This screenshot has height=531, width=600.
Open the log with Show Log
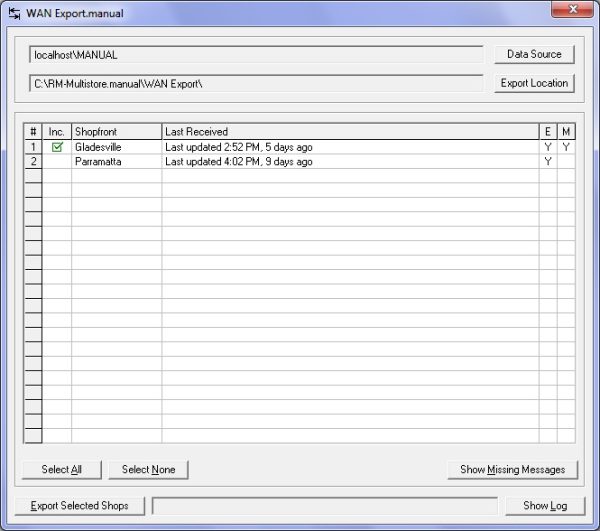pos(545,505)
